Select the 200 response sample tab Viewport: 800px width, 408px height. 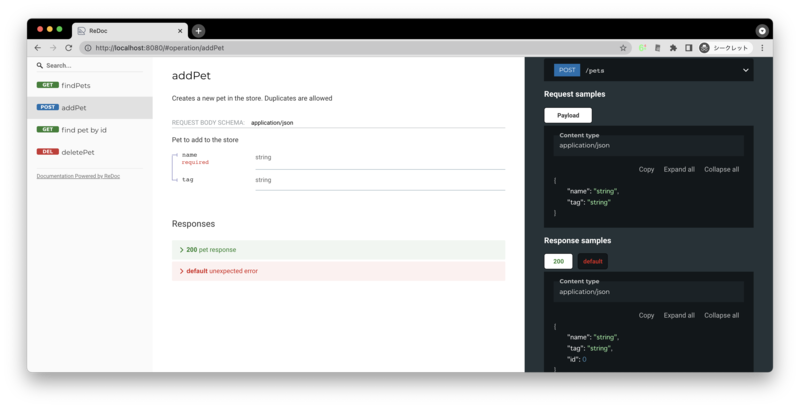coord(558,261)
